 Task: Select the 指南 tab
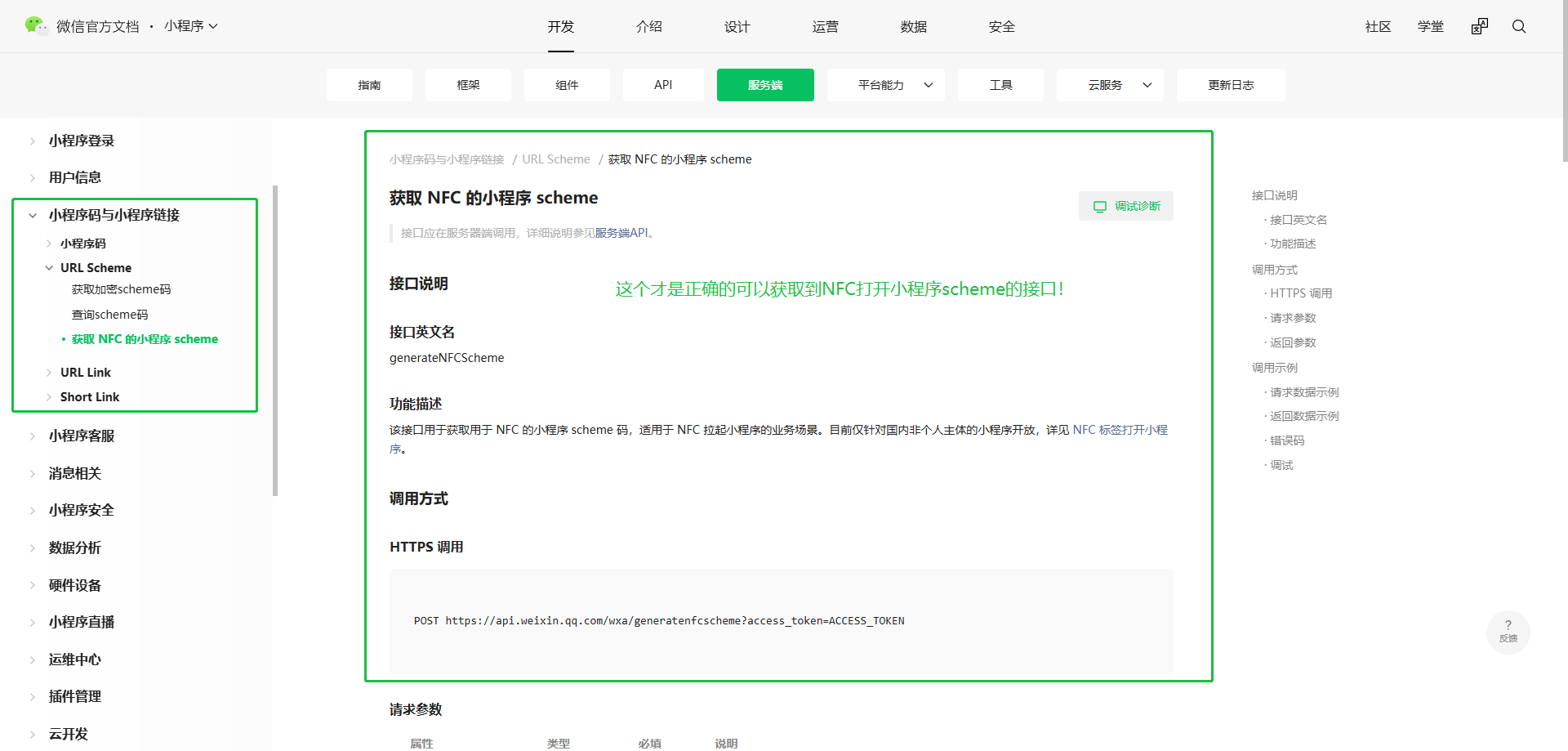tap(369, 85)
